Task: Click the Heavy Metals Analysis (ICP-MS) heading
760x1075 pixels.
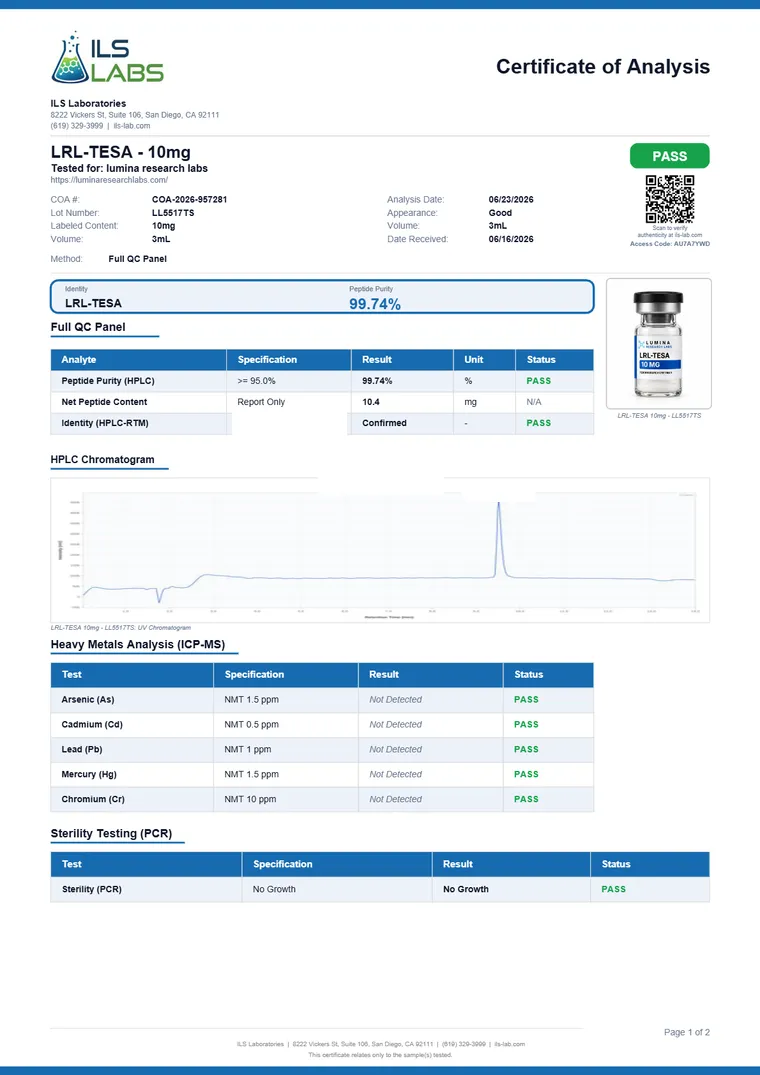Action: [x=138, y=644]
